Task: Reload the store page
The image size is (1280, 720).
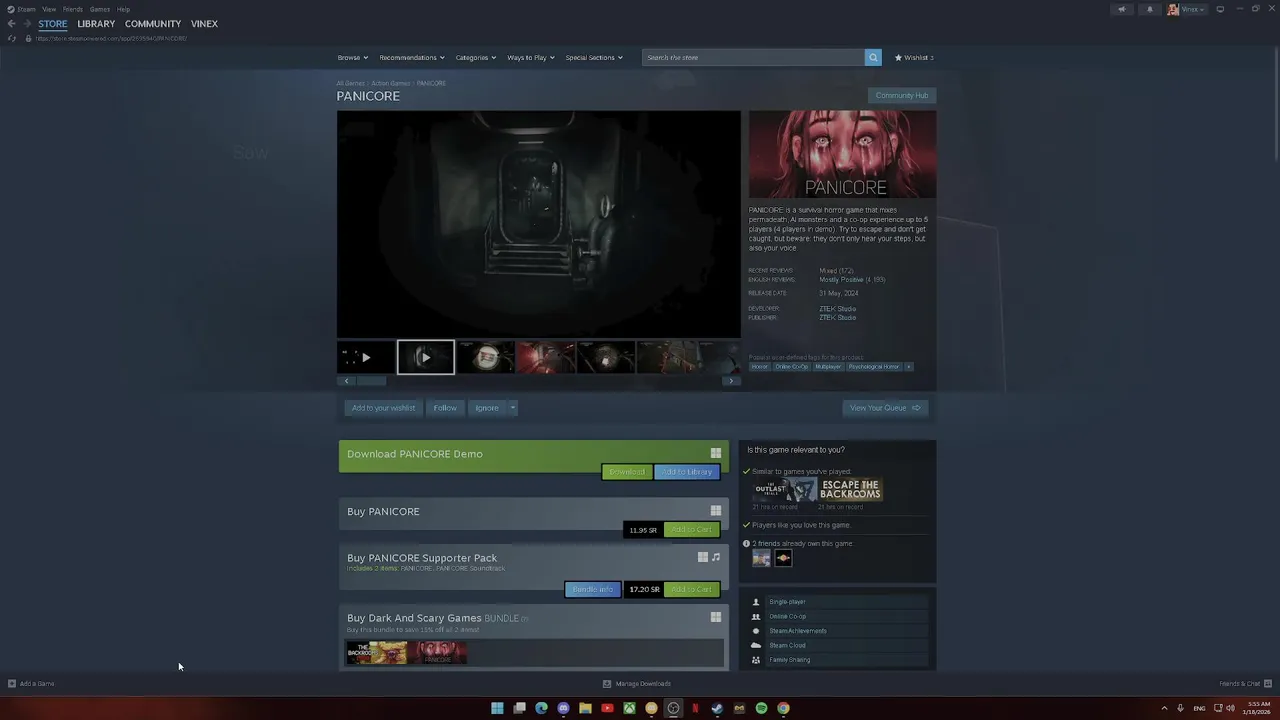Action: click(x=11, y=38)
